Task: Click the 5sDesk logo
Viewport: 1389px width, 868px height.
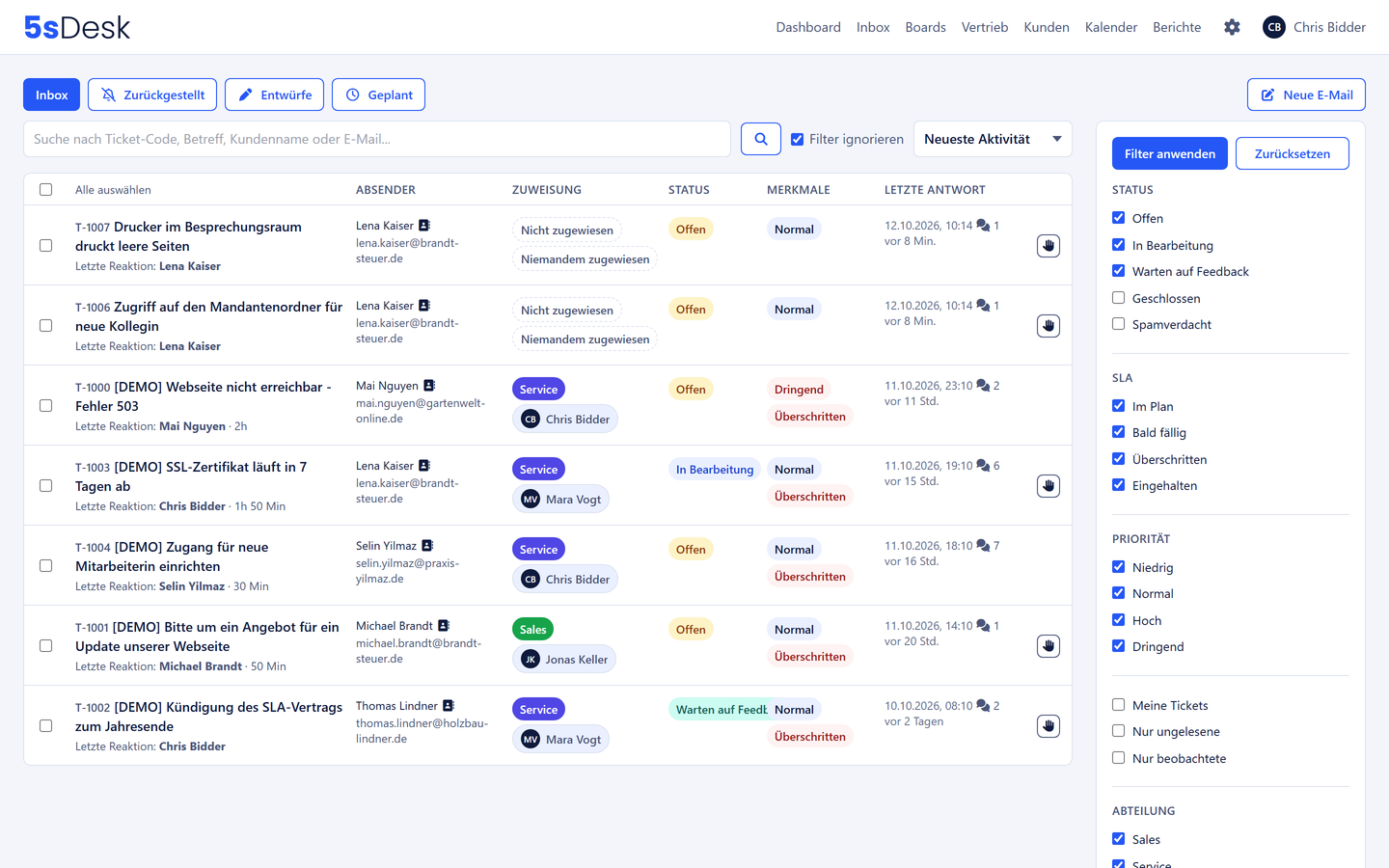Action: pos(77,27)
